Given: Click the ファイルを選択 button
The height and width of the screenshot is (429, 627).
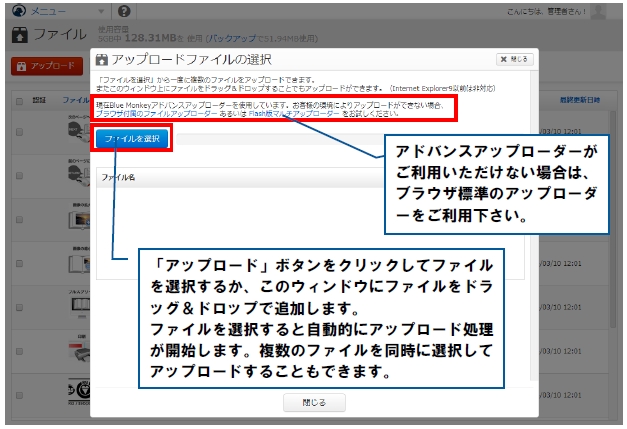Looking at the screenshot, I should 132,138.
